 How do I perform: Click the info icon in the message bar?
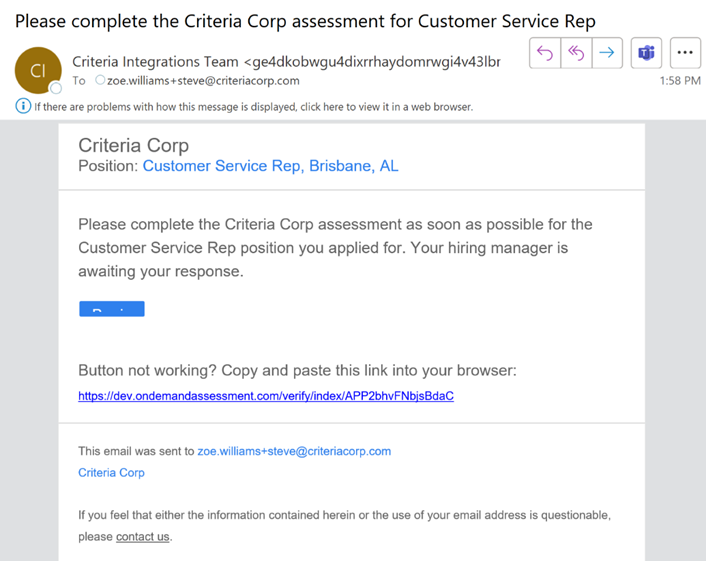23,106
